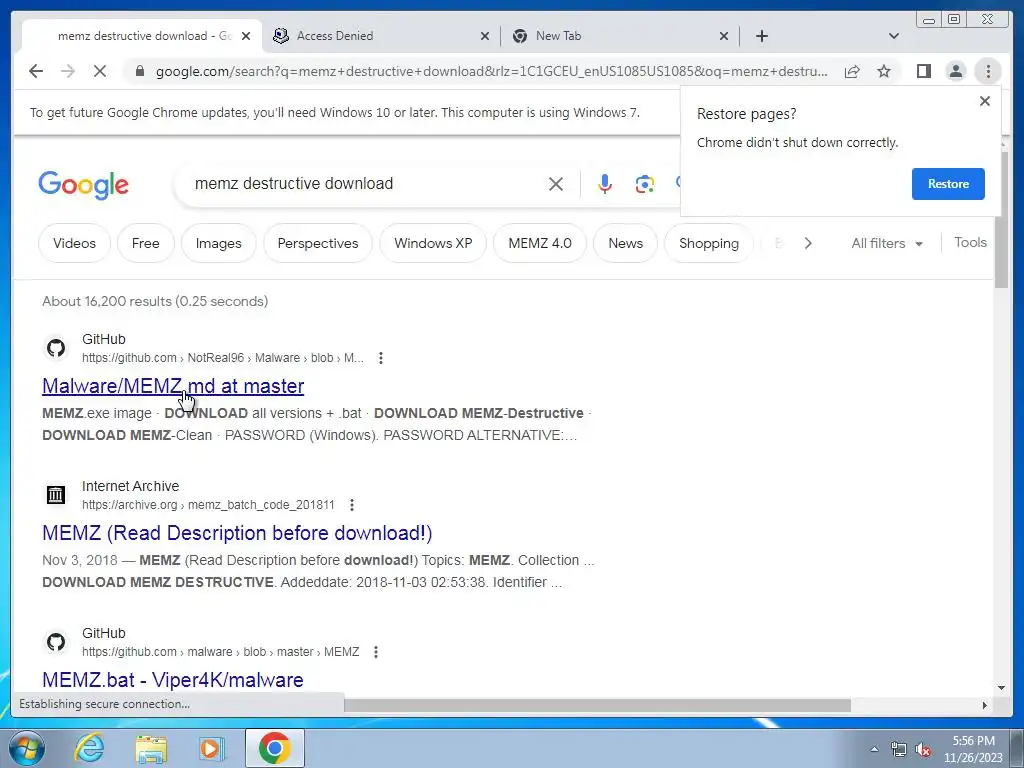Clear the search query with the X

click(556, 184)
